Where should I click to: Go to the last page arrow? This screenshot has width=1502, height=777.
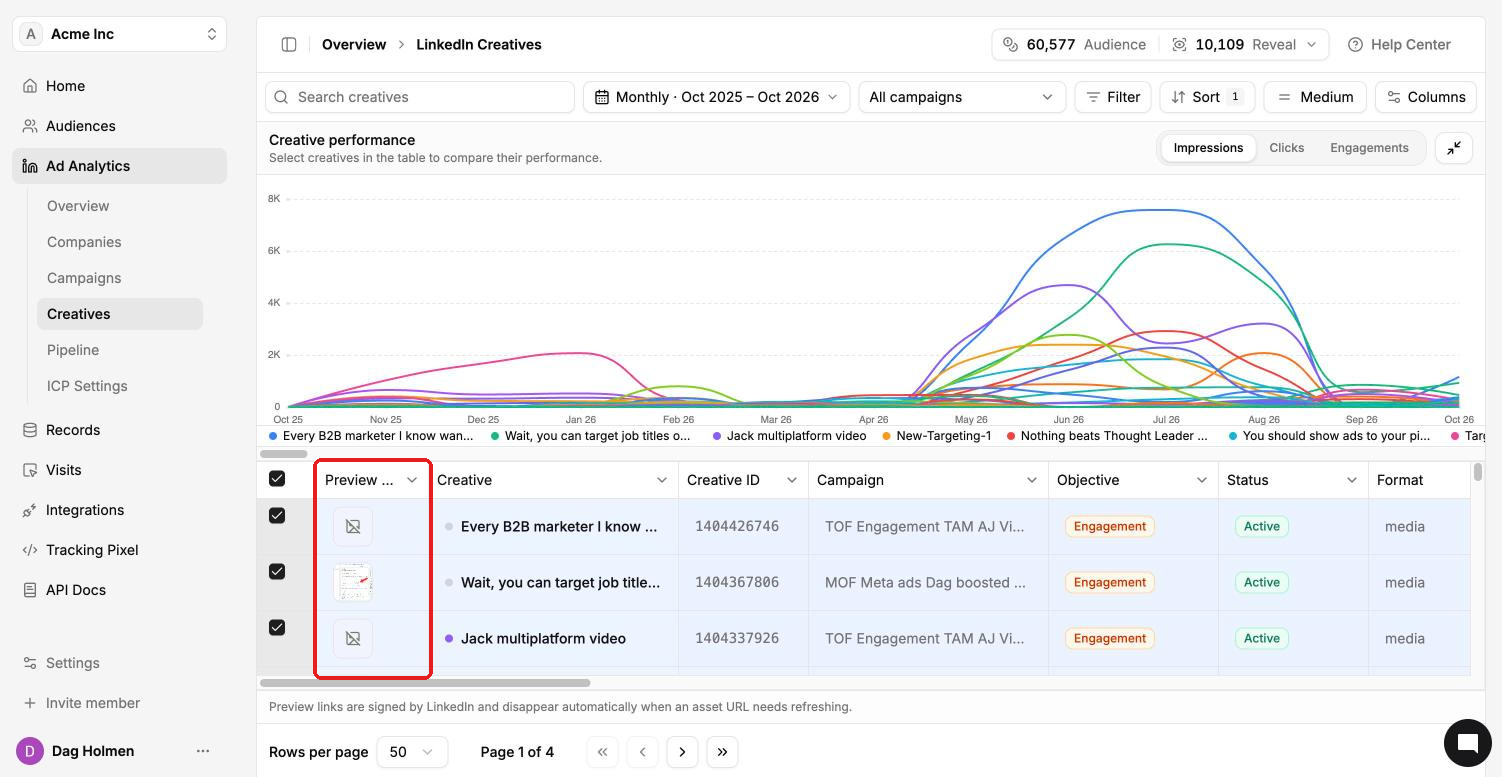click(x=722, y=752)
